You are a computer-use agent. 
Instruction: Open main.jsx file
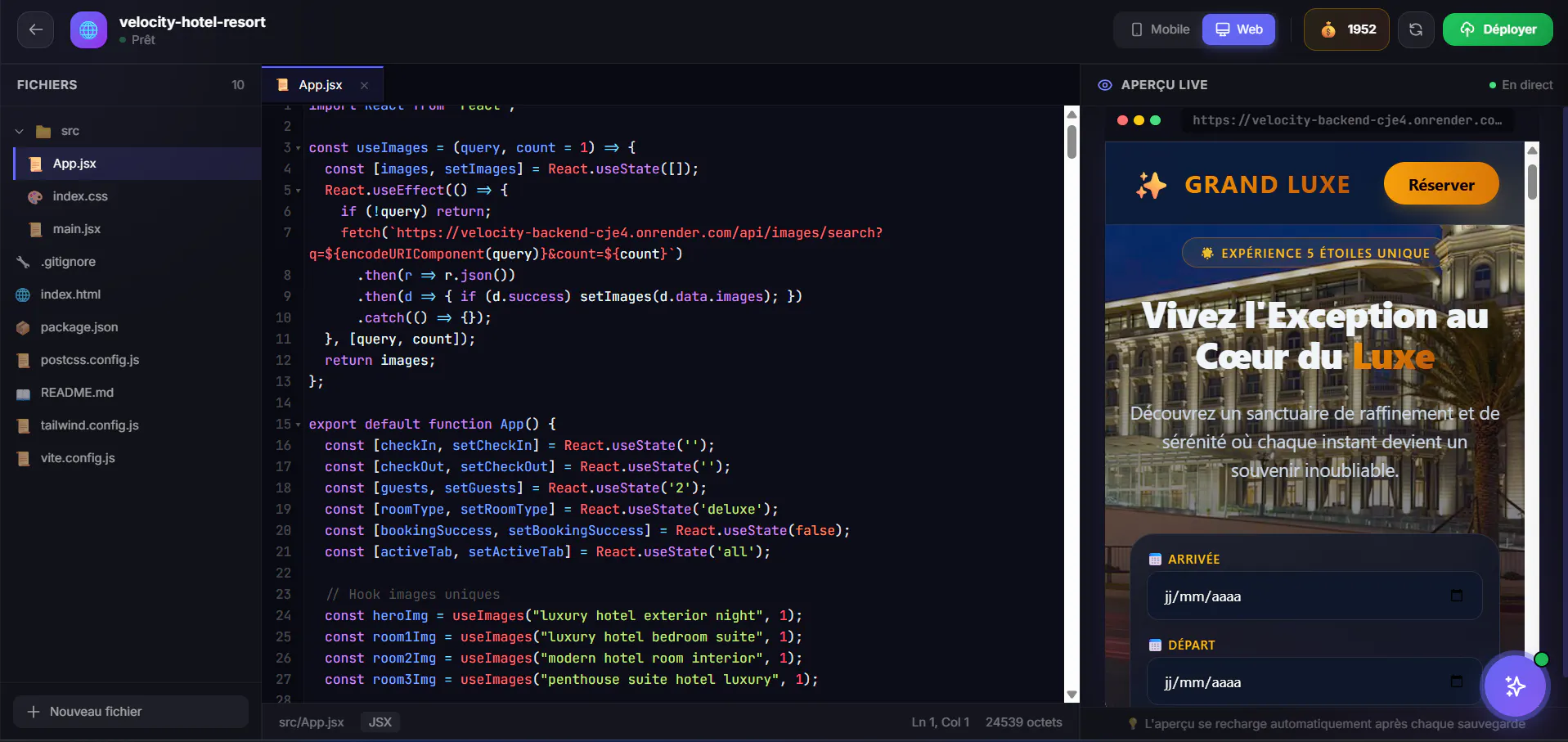click(x=137, y=229)
